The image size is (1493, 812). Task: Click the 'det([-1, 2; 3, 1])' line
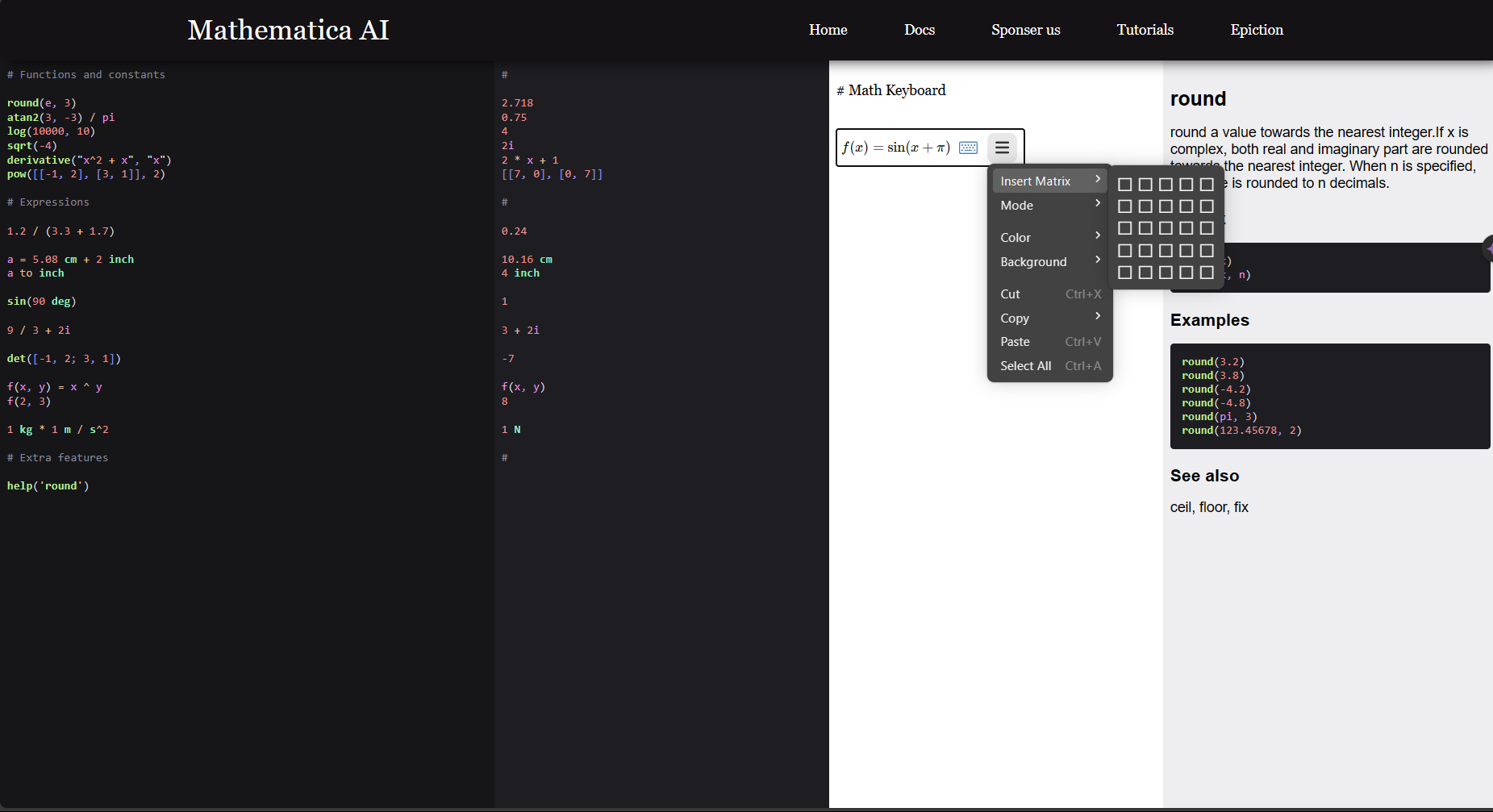pos(64,359)
